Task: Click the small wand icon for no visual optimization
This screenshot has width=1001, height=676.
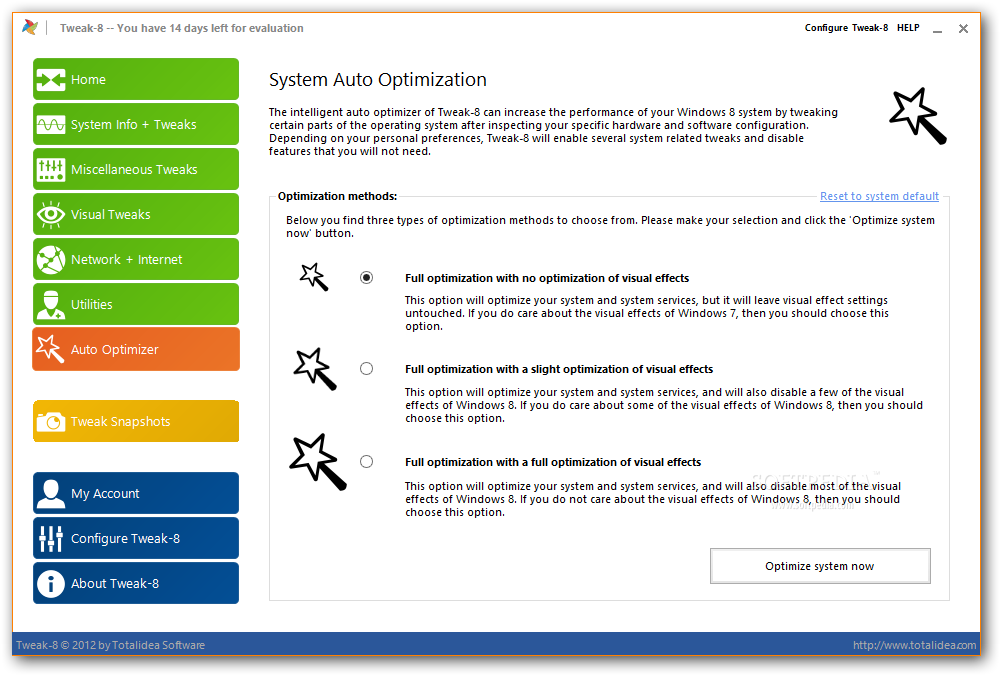Action: point(313,277)
